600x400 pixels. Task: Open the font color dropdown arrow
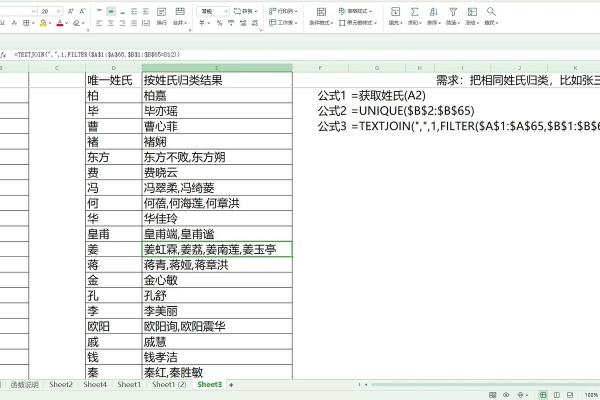tap(67, 23)
